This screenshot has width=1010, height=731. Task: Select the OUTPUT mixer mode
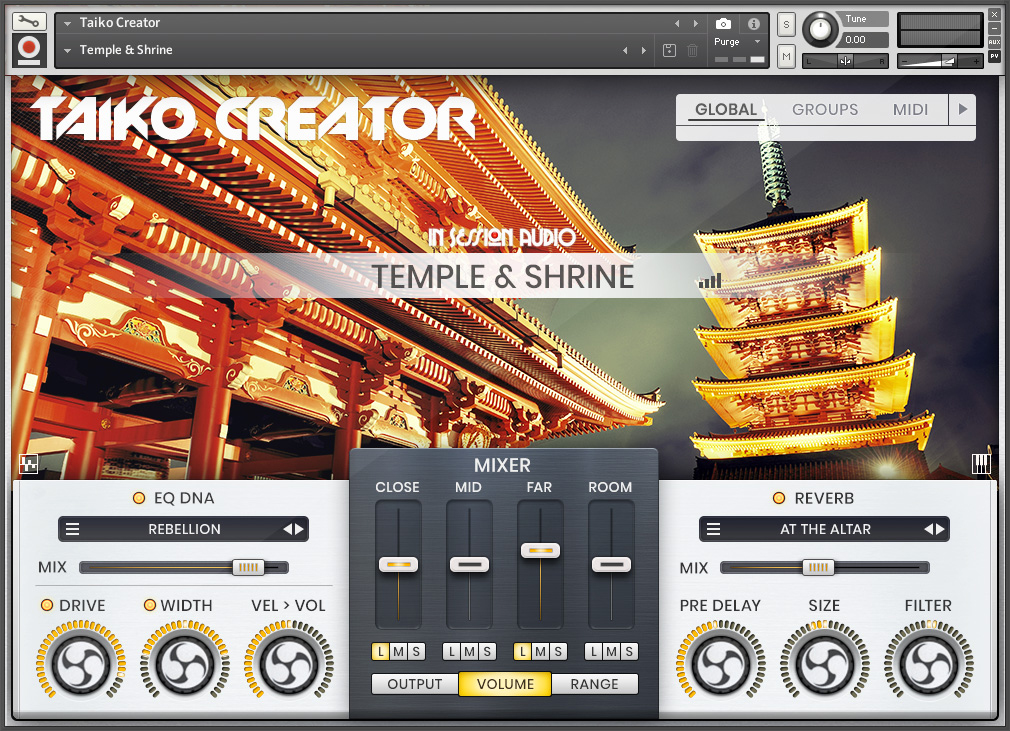[x=415, y=684]
